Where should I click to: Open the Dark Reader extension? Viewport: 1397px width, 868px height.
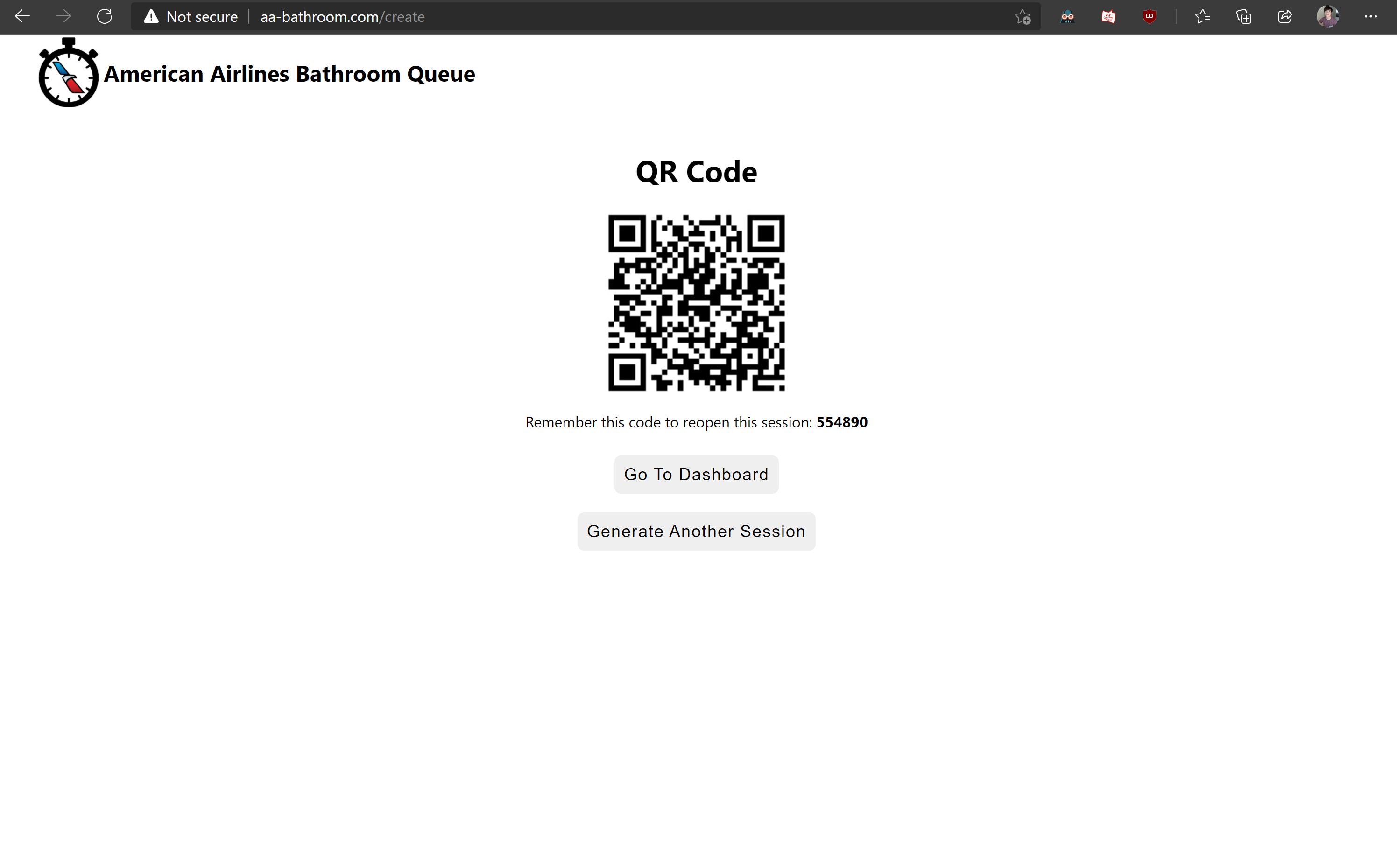tap(1067, 17)
